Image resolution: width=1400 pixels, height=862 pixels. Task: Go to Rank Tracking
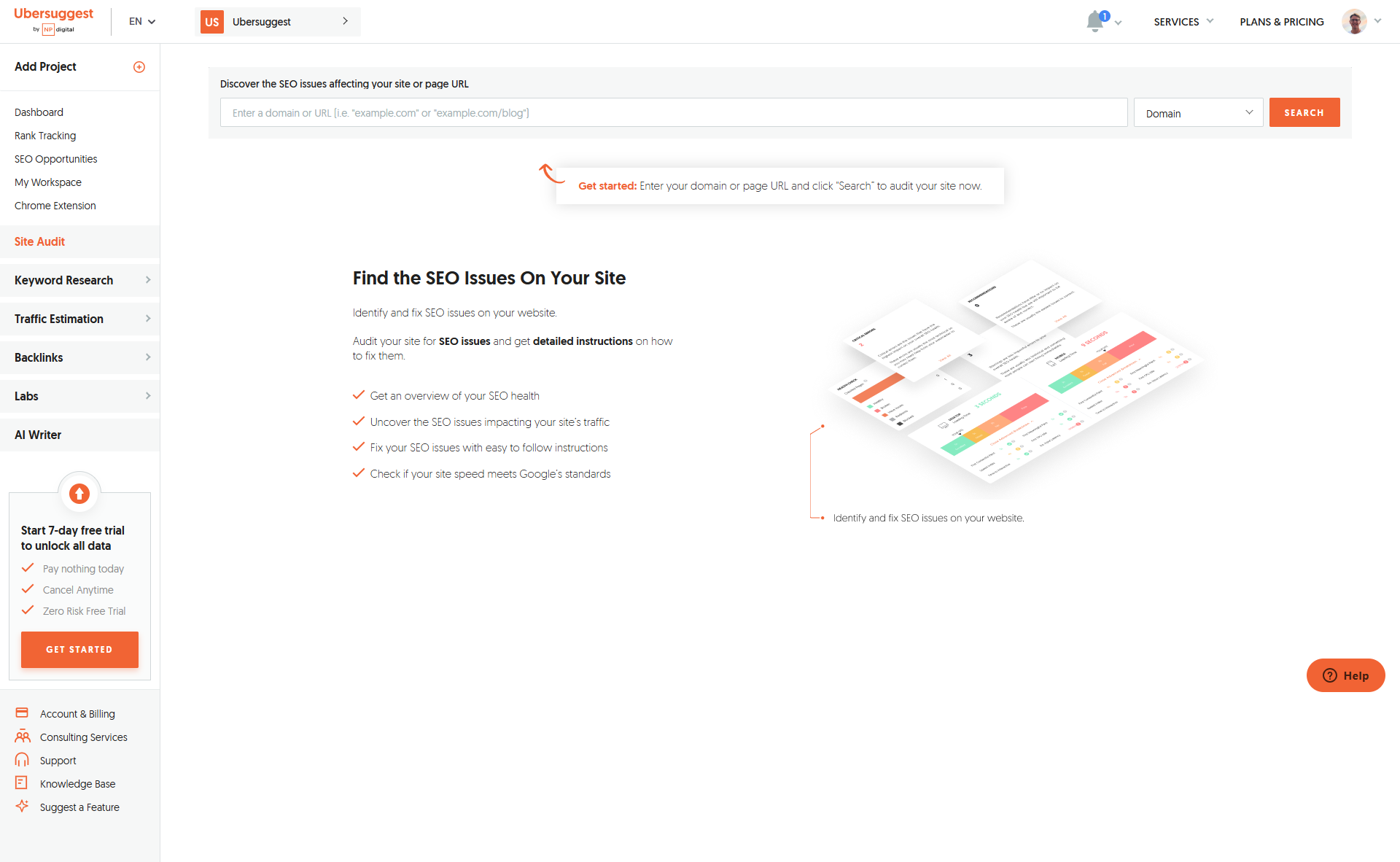click(45, 136)
